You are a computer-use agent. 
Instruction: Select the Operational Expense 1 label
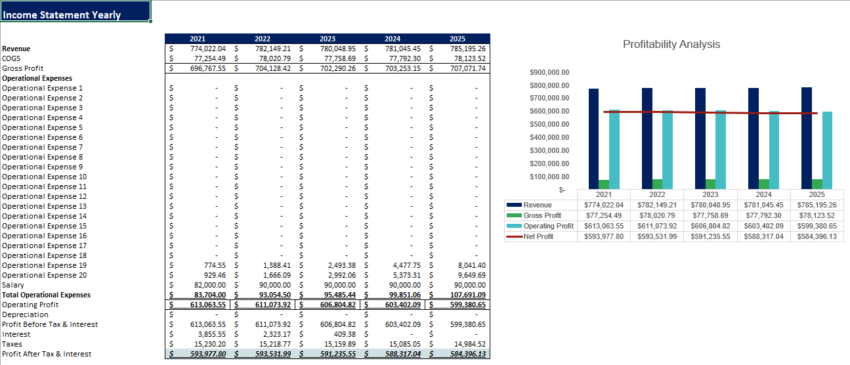pyautogui.click(x=42, y=88)
